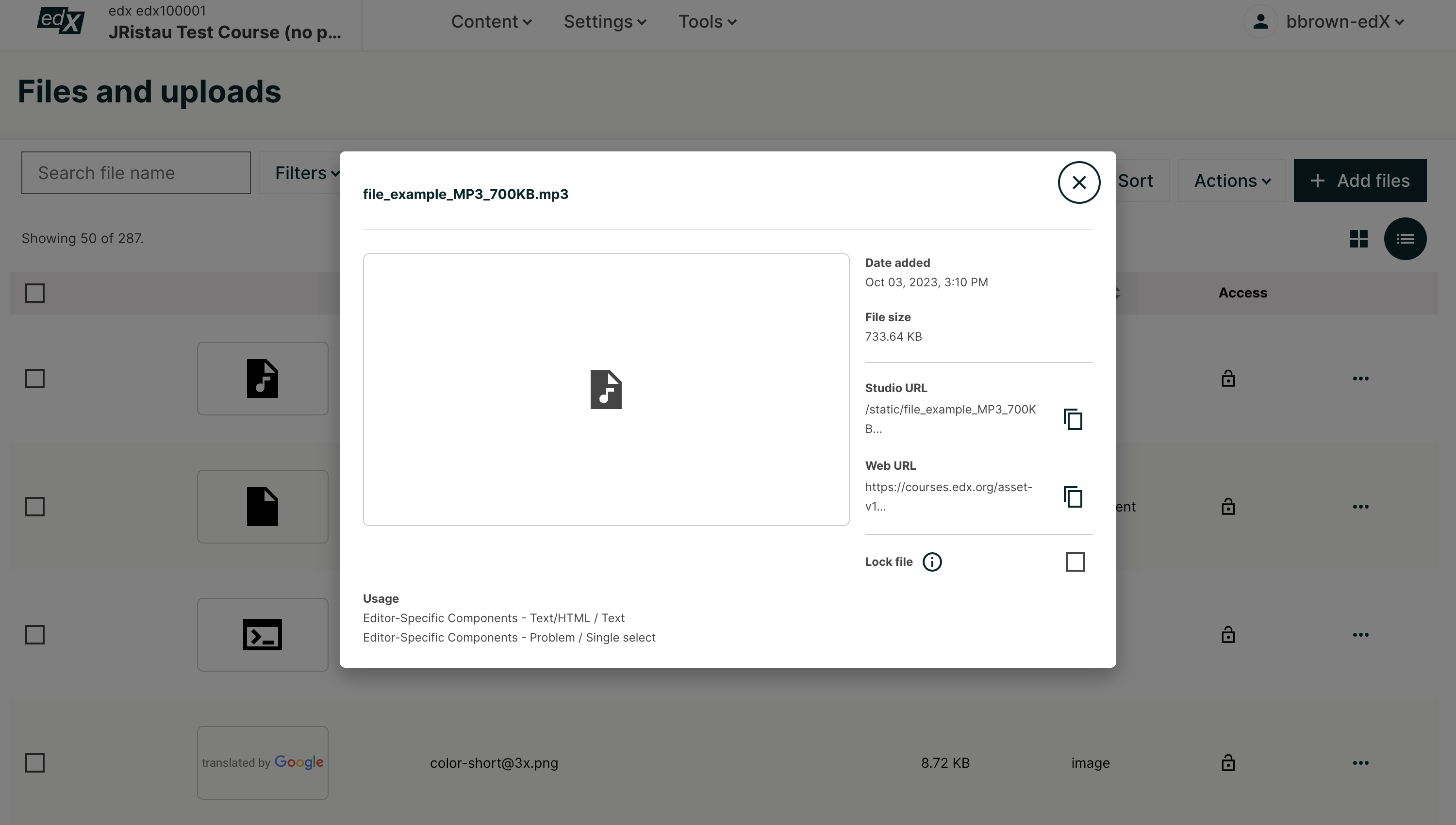Switch to grid view of files
The image size is (1456, 825).
(1359, 239)
